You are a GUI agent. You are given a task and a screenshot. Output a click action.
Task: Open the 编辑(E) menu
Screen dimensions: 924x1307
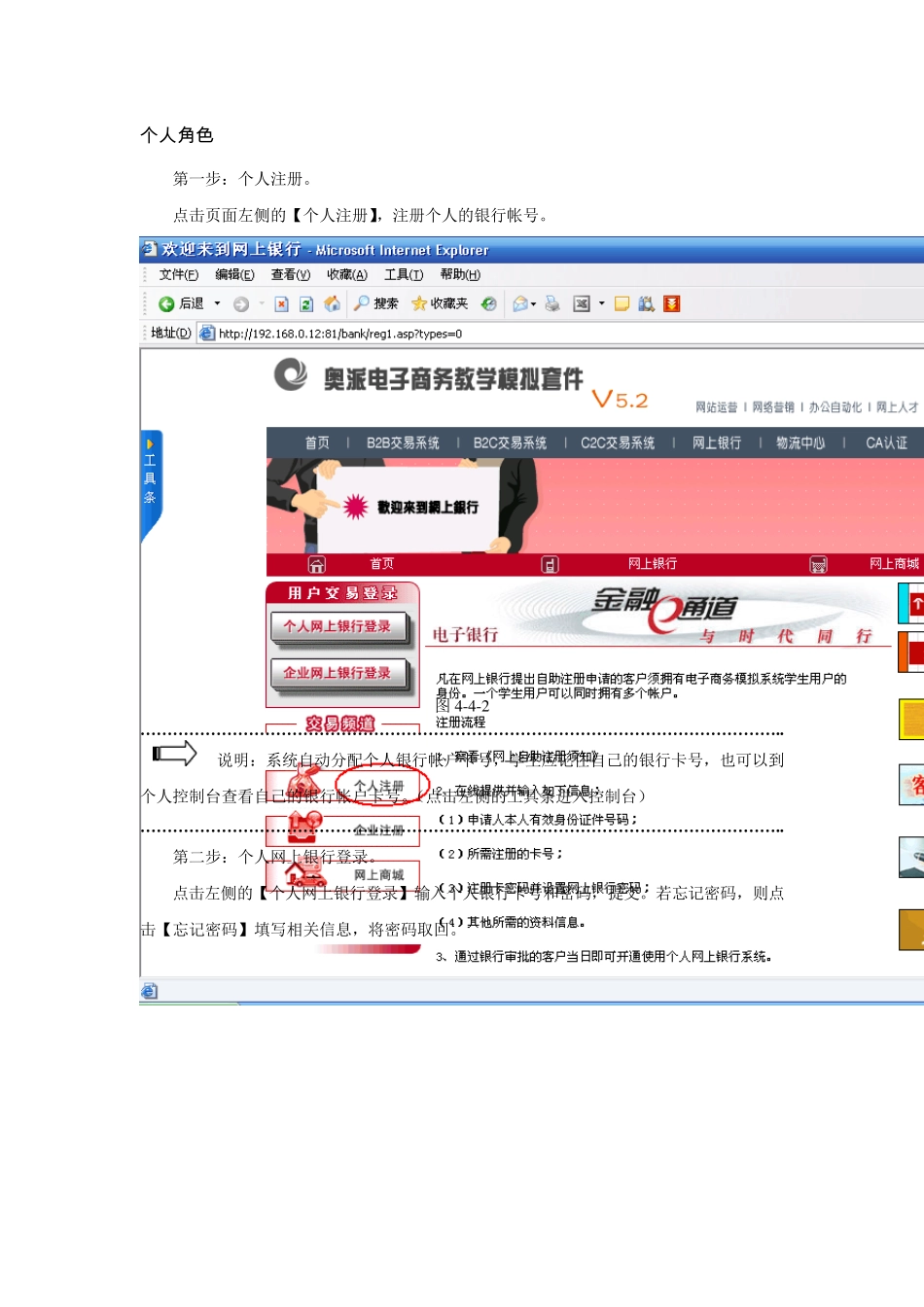(234, 275)
